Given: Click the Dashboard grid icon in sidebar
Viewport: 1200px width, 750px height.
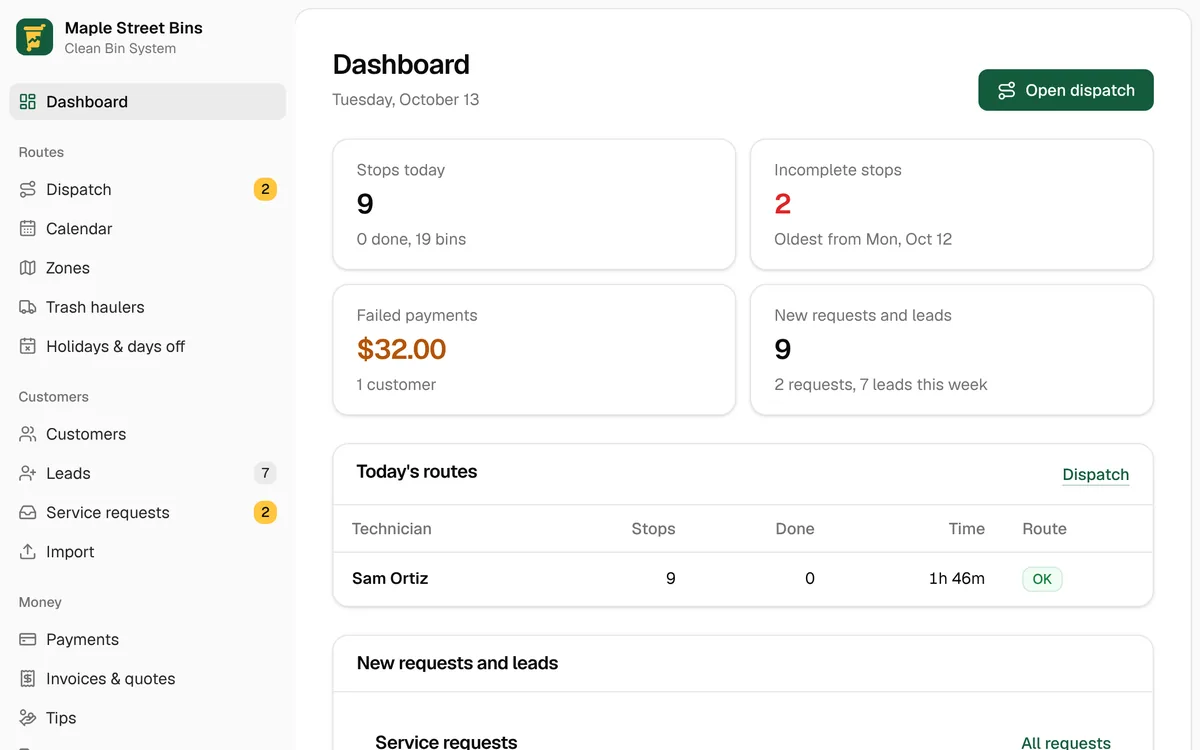Looking at the screenshot, I should click(x=28, y=102).
